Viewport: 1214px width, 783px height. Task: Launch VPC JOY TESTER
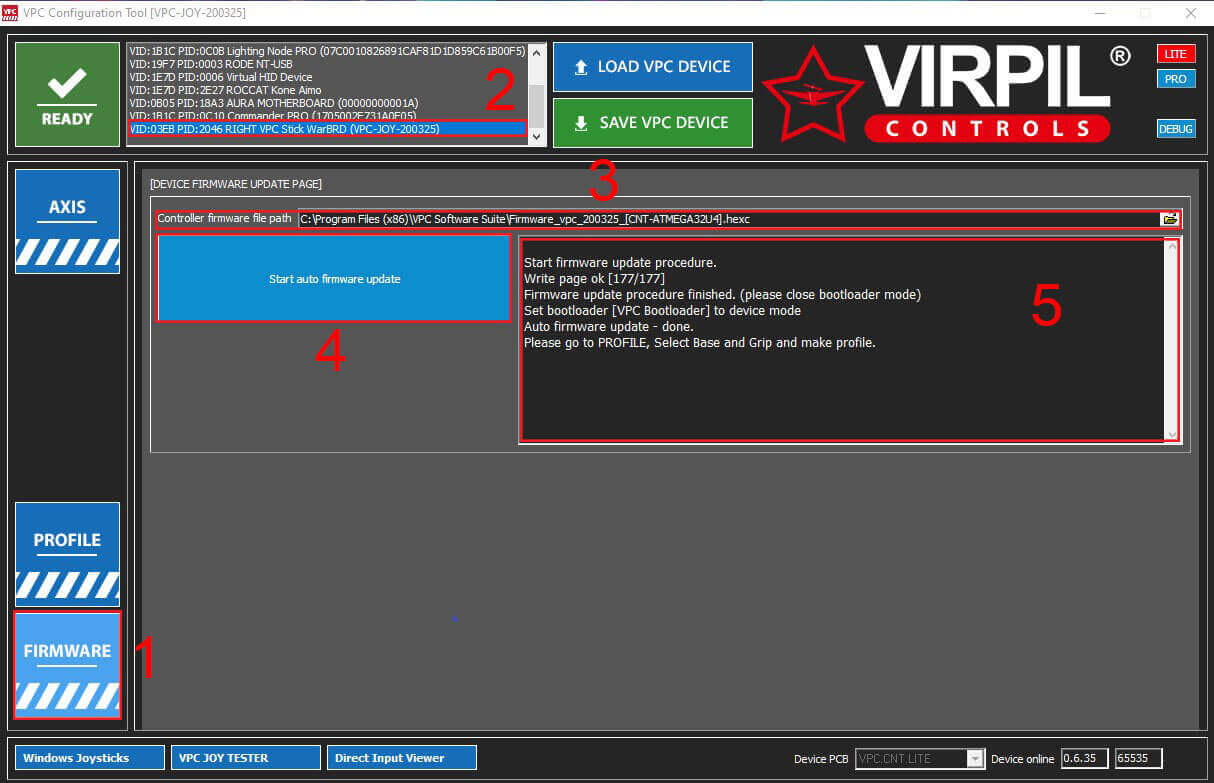click(246, 758)
